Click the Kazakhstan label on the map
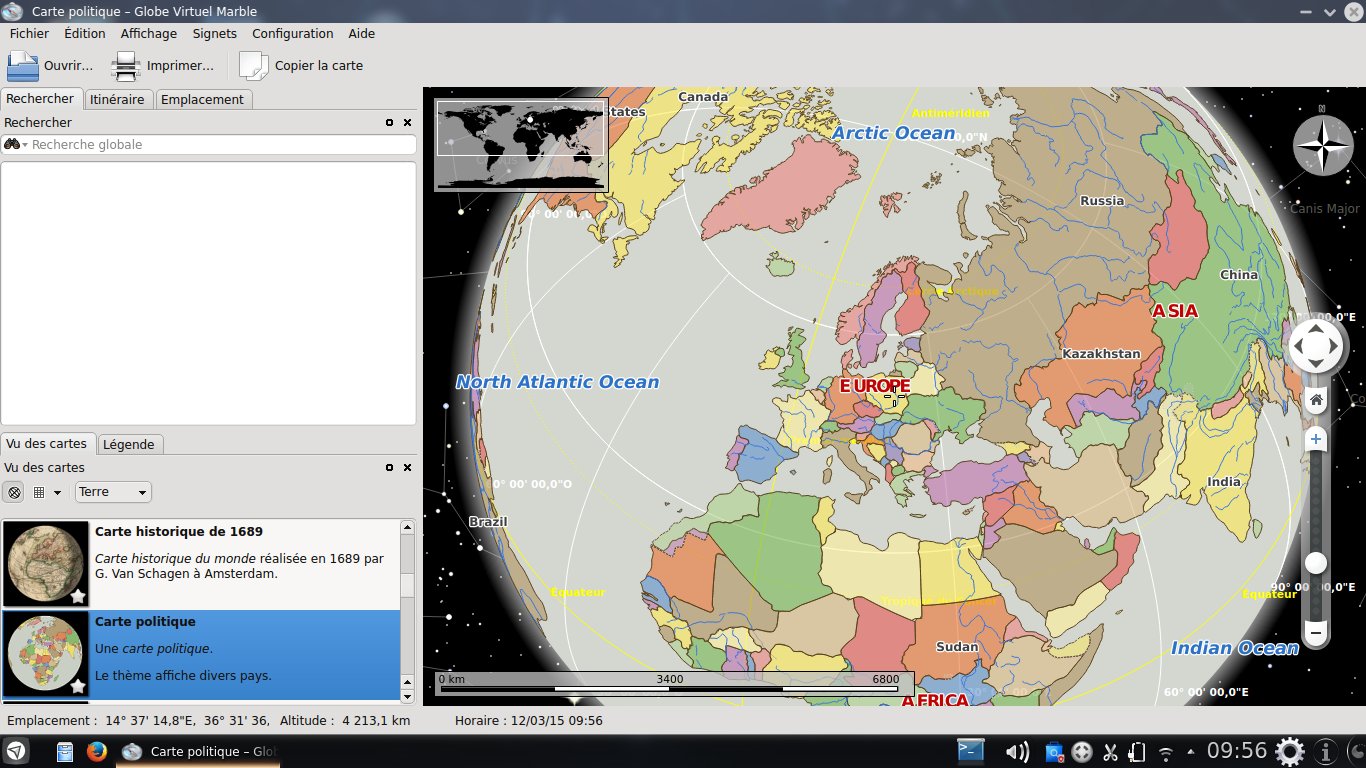This screenshot has height=768, width=1366. (x=1101, y=354)
